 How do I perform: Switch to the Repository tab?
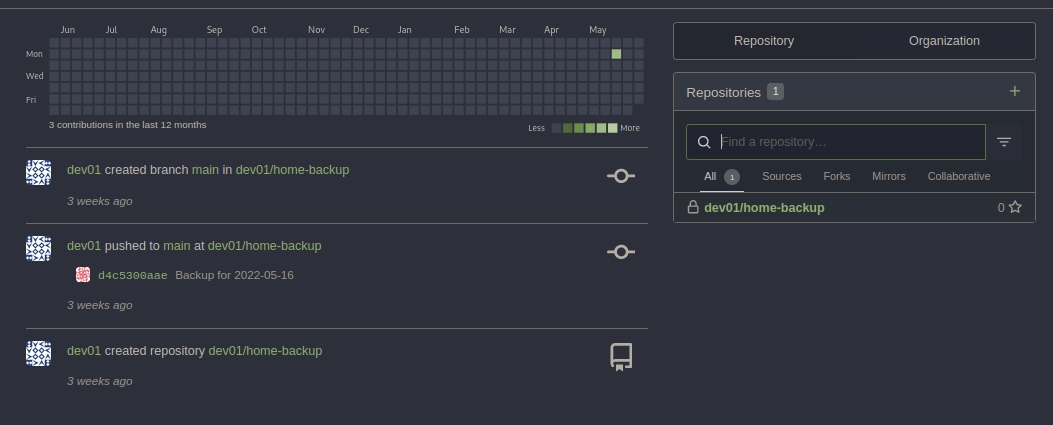tap(763, 41)
